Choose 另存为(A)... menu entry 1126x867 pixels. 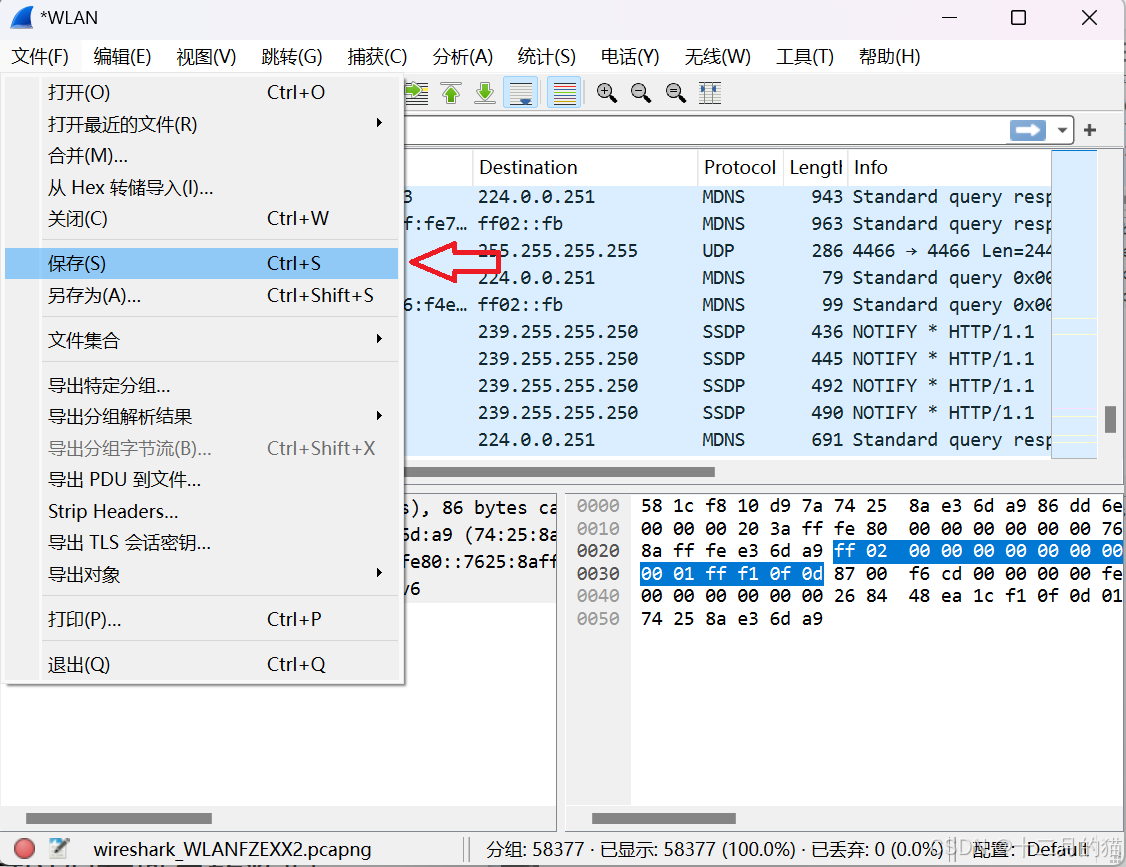pyautogui.click(x=202, y=295)
